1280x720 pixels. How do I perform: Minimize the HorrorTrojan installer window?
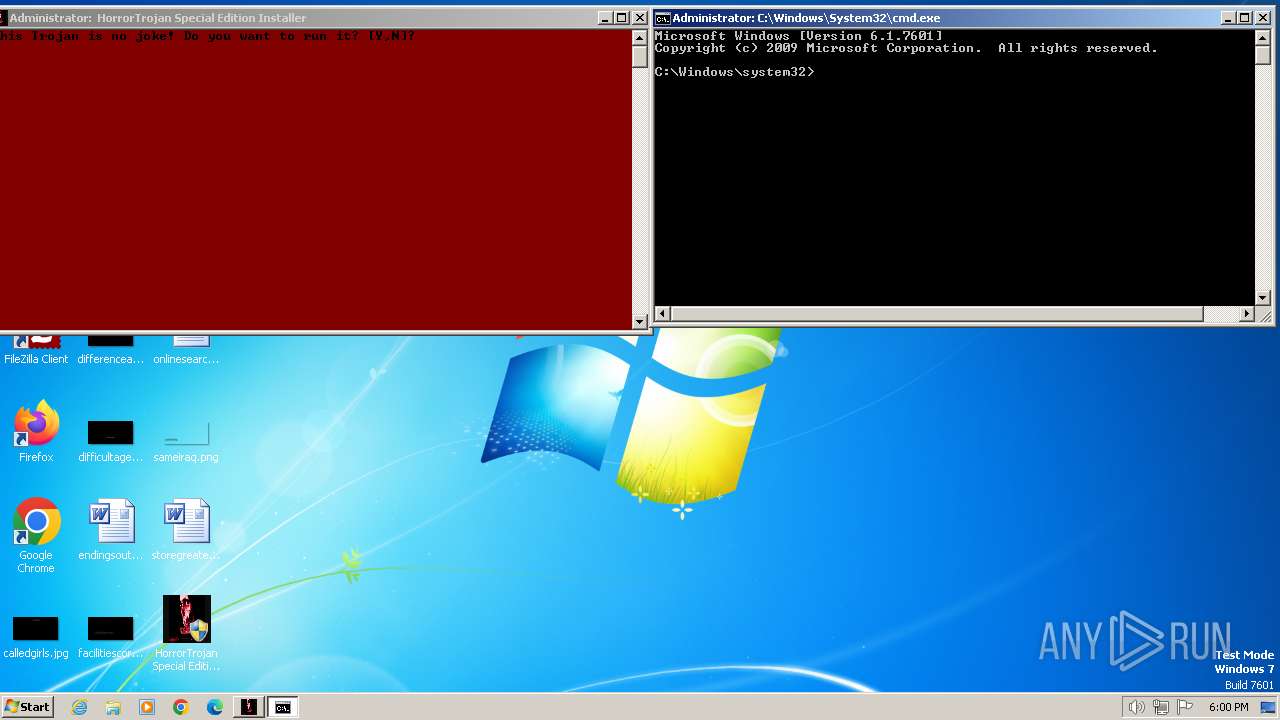click(605, 18)
